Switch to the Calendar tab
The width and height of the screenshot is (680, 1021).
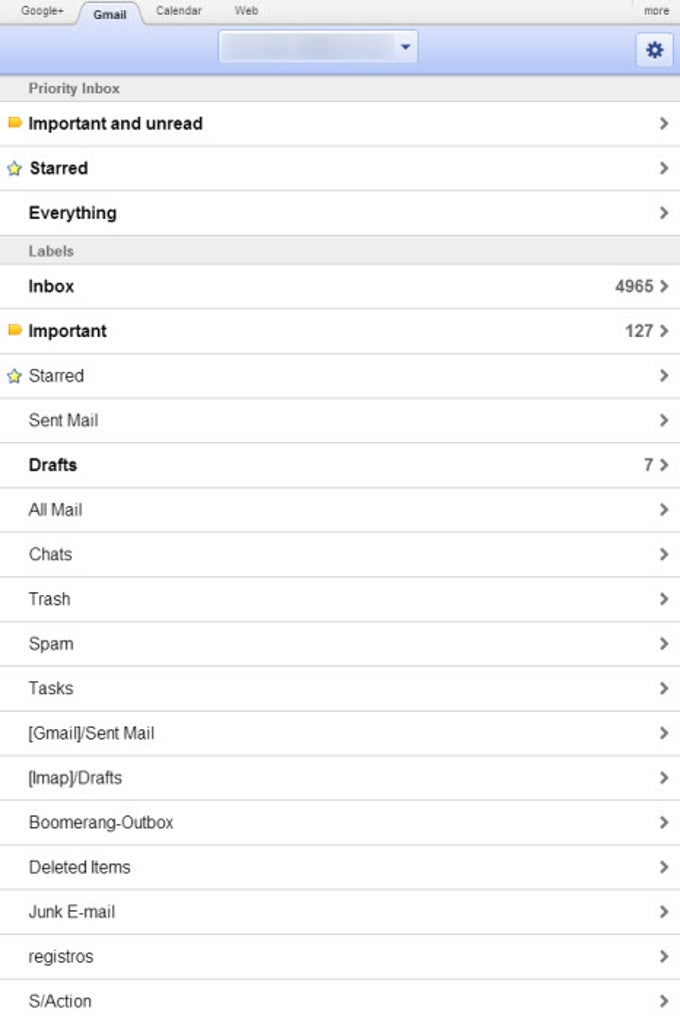point(178,10)
